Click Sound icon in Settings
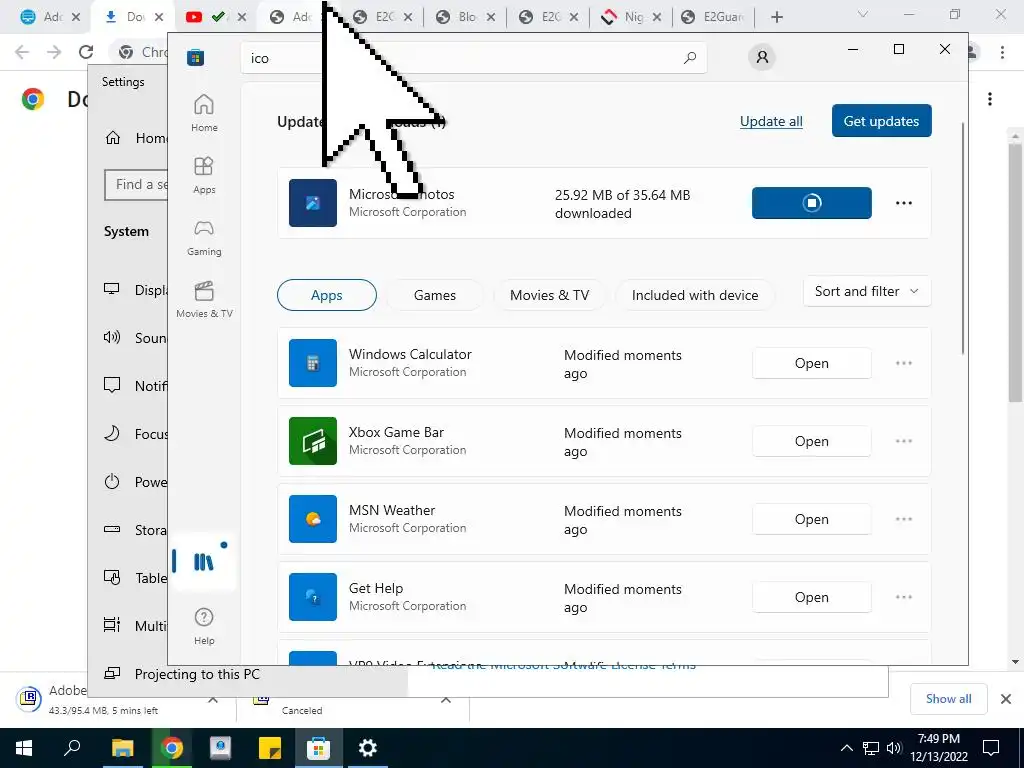The height and width of the screenshot is (768, 1024). [x=112, y=338]
